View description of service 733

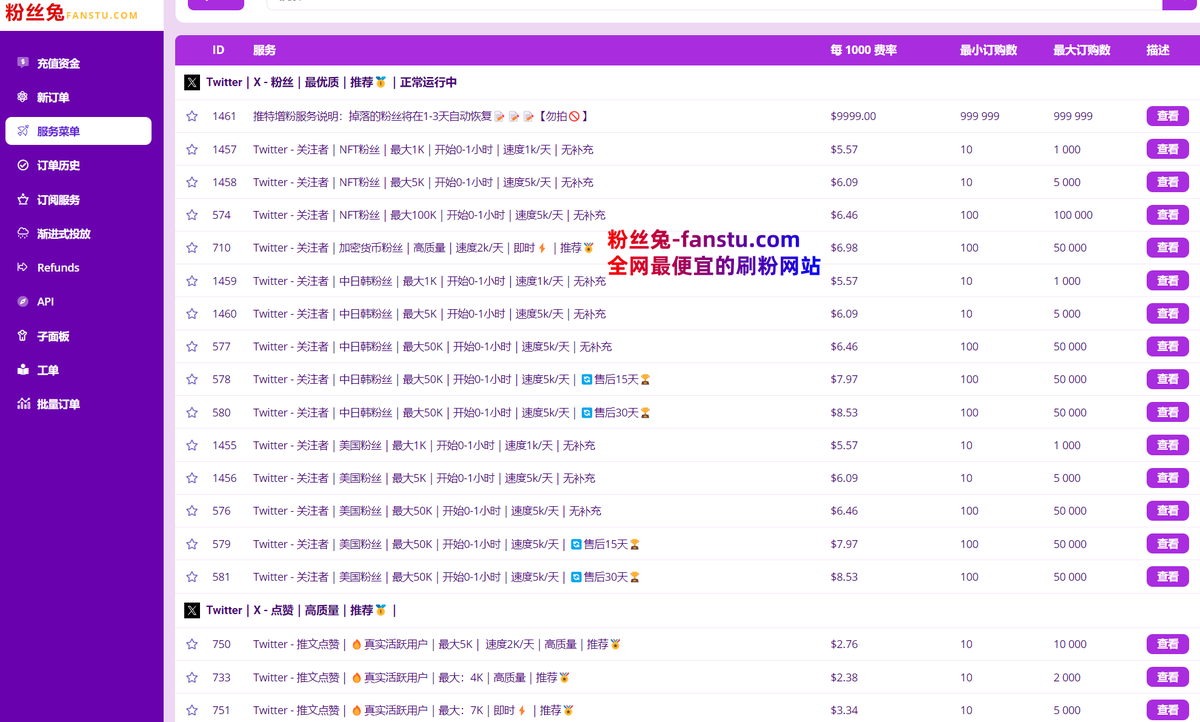pyautogui.click(x=1167, y=677)
